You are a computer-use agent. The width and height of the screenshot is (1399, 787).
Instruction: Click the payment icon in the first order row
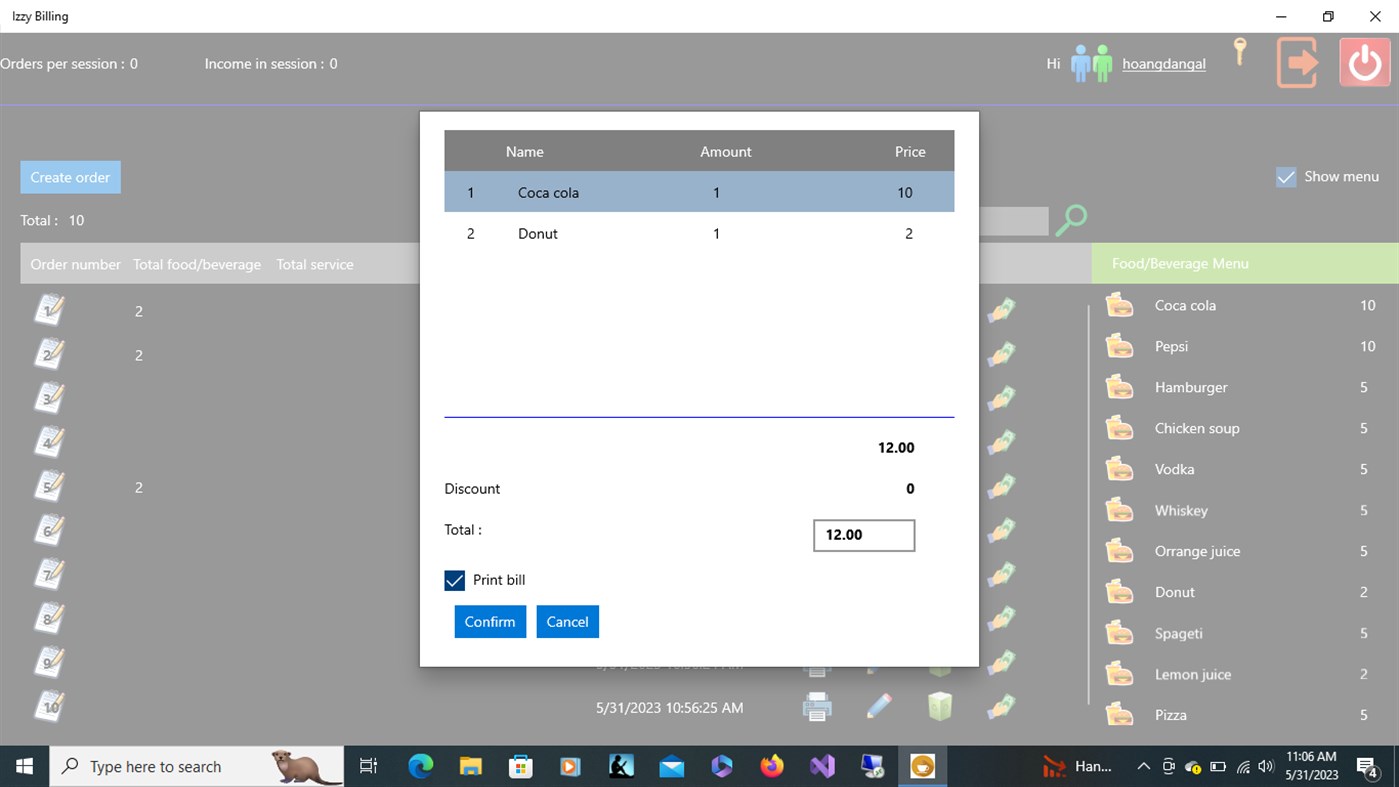[1002, 310]
